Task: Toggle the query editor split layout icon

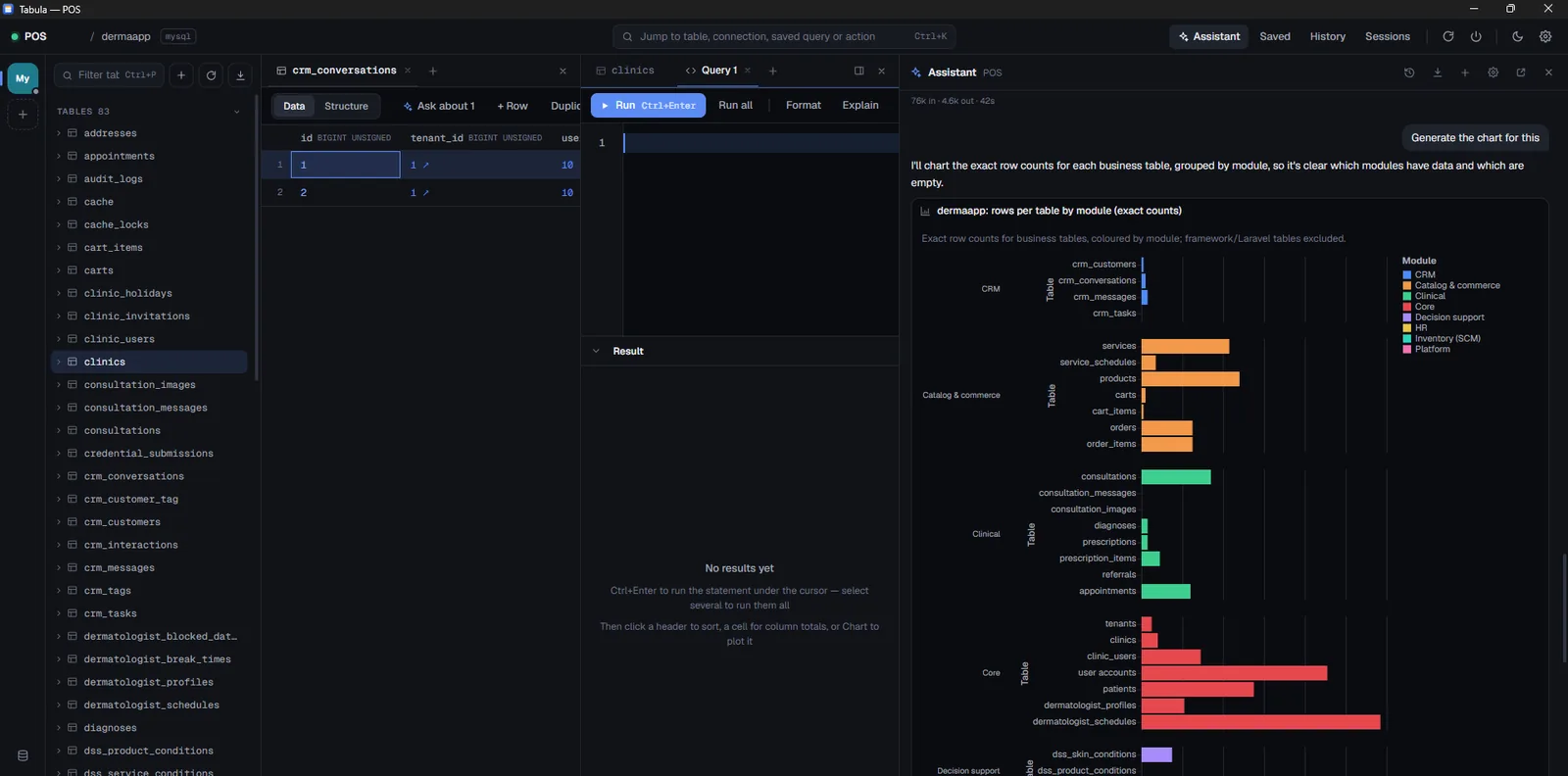Action: (859, 71)
